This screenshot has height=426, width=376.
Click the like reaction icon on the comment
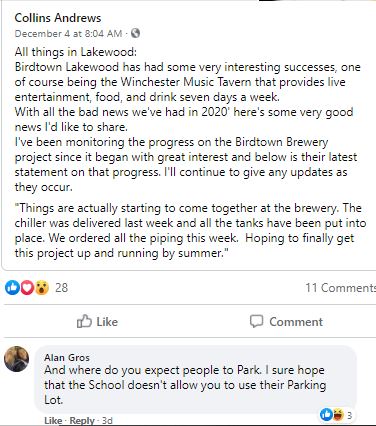[x=326, y=415]
